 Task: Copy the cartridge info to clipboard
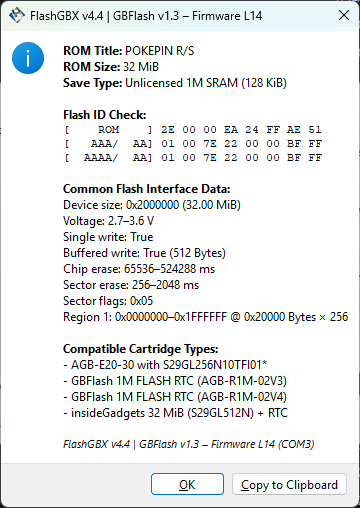click(289, 484)
